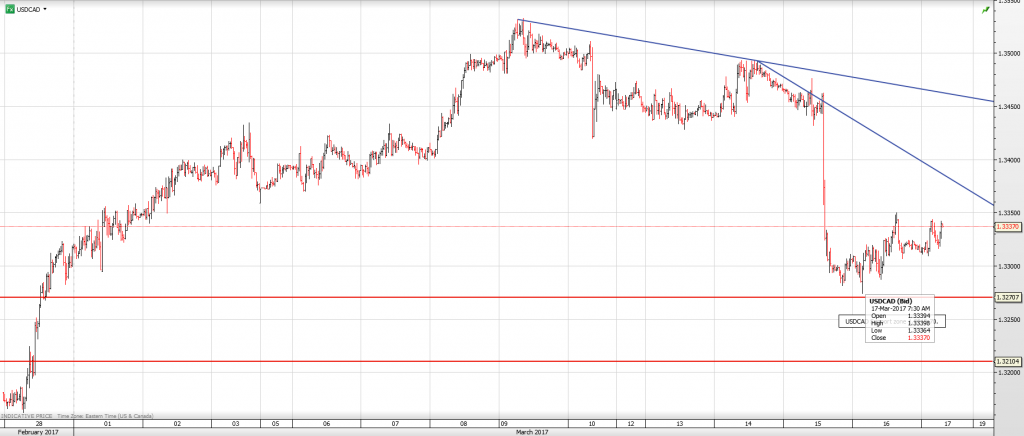This screenshot has height=436, width=1024.
Task: Click date 15 on the time axis
Action: pos(819,423)
